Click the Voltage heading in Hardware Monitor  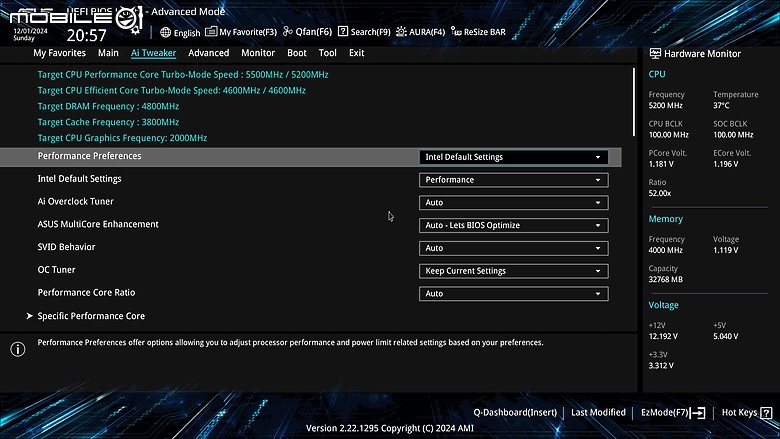click(663, 305)
